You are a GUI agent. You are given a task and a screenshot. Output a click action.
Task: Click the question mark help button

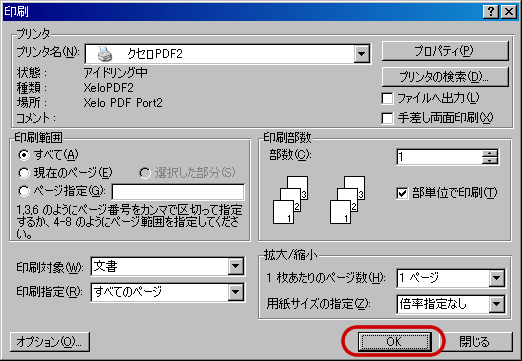[491, 12]
